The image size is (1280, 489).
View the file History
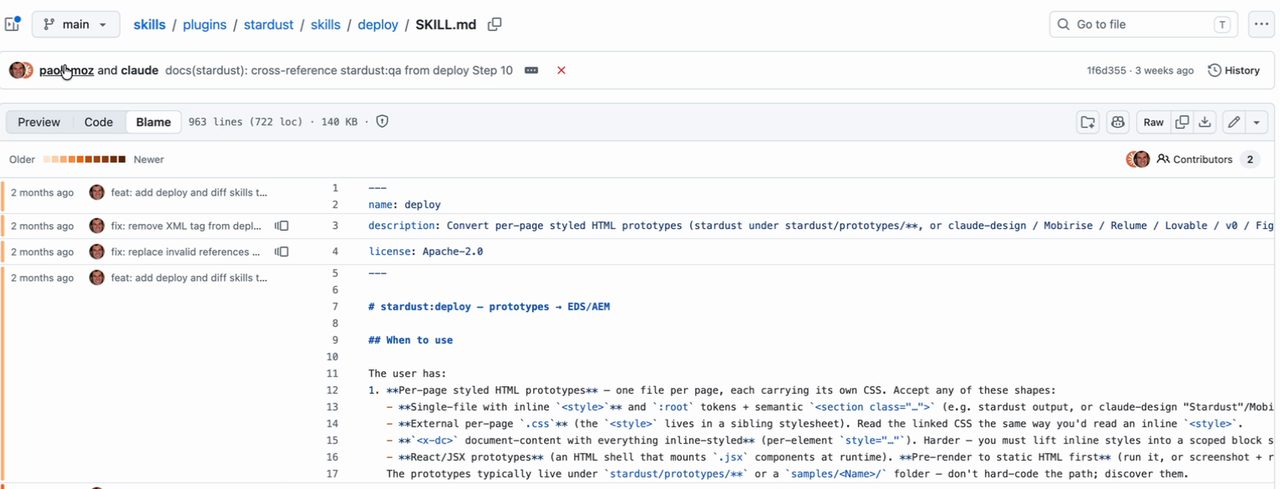click(1234, 70)
